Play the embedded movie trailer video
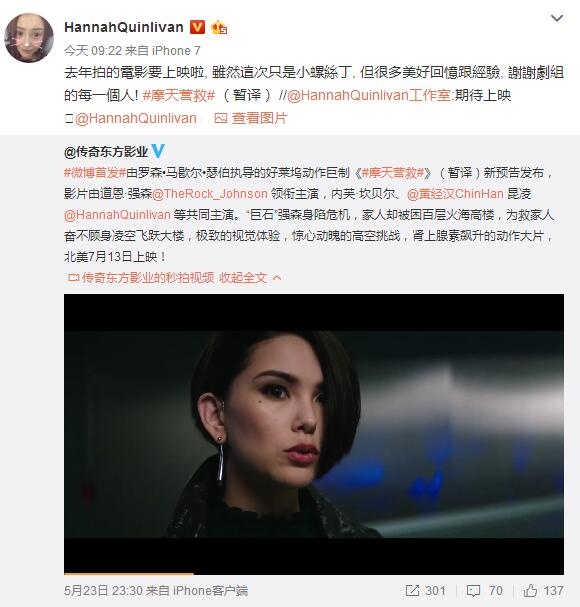The height and width of the screenshot is (607, 580). (314, 434)
